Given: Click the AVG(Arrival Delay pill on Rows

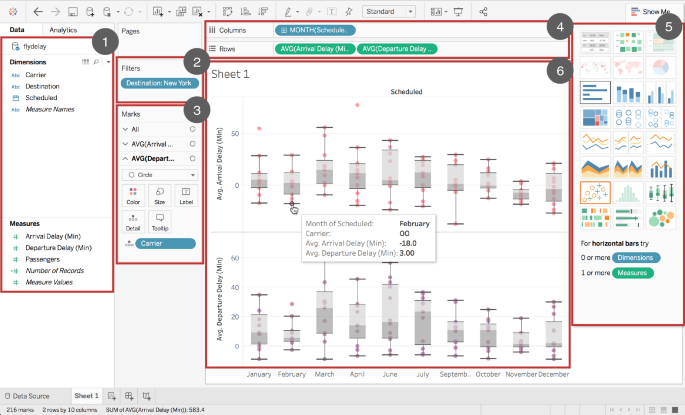Looking at the screenshot, I should click(315, 49).
